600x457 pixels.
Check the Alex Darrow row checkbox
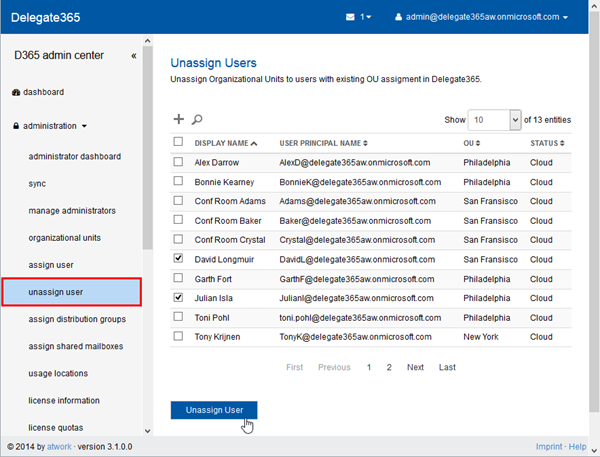(178, 162)
